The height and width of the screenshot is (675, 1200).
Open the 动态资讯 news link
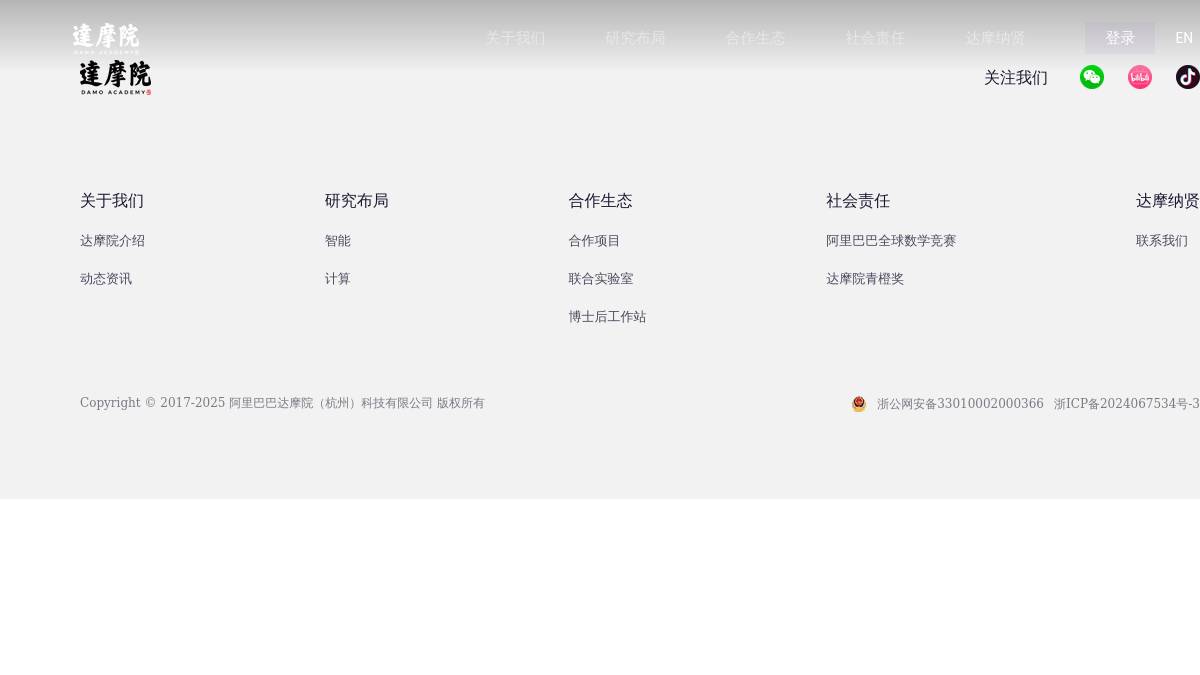coord(106,279)
